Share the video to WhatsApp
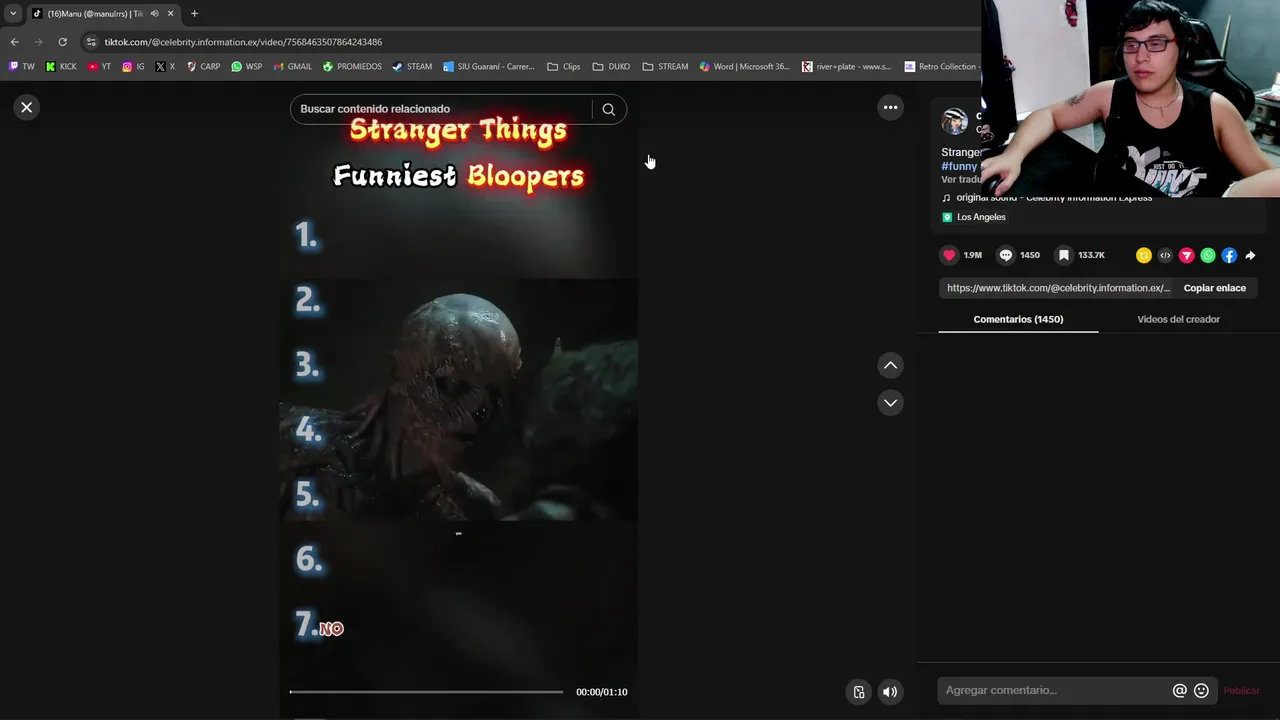The width and height of the screenshot is (1280, 720). coord(1208,255)
